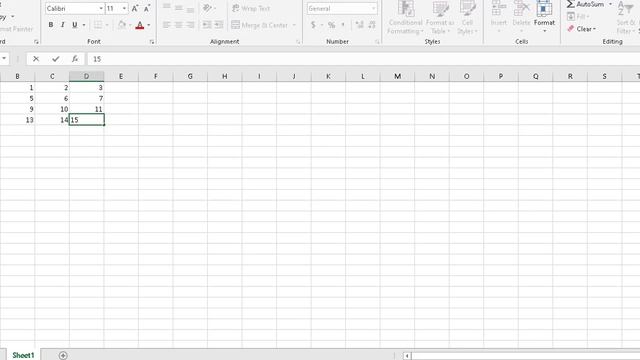This screenshot has height=360, width=640.
Task: Open Merge & Center dropdown arrow
Action: (x=294, y=25)
